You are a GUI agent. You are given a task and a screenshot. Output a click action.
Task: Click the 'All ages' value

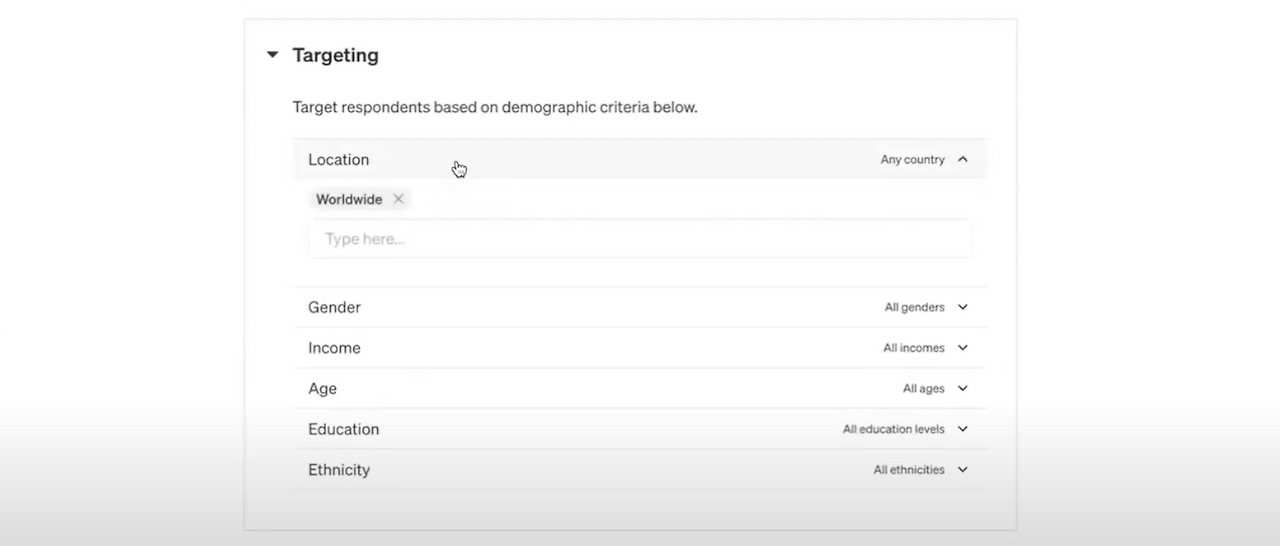coord(923,388)
